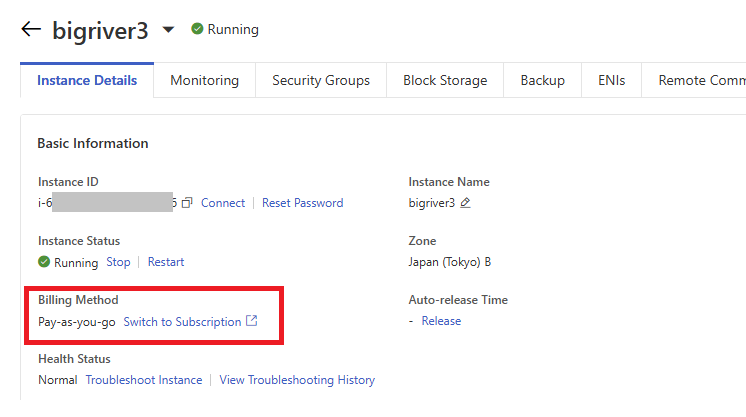The image size is (746, 417).
Task: Open Troubleshoot Instance link
Action: coord(144,380)
